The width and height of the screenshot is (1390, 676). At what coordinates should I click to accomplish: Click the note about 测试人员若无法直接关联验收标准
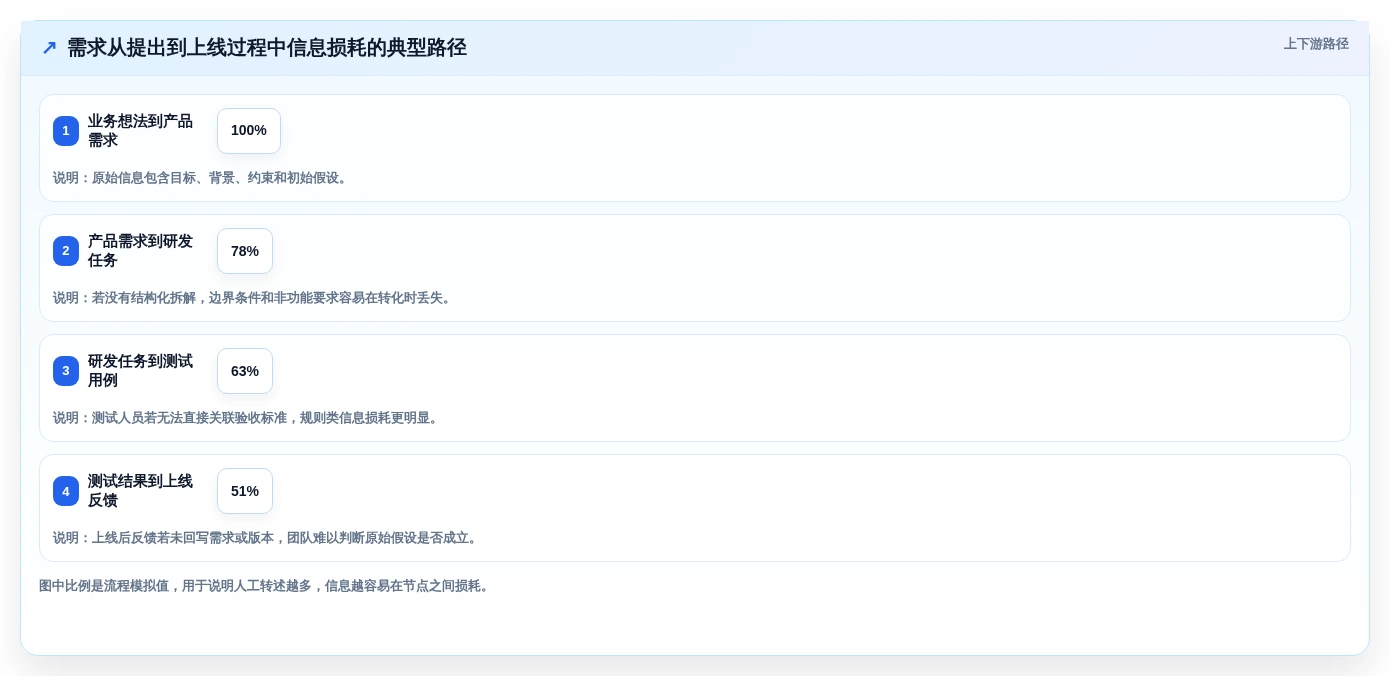coord(248,418)
